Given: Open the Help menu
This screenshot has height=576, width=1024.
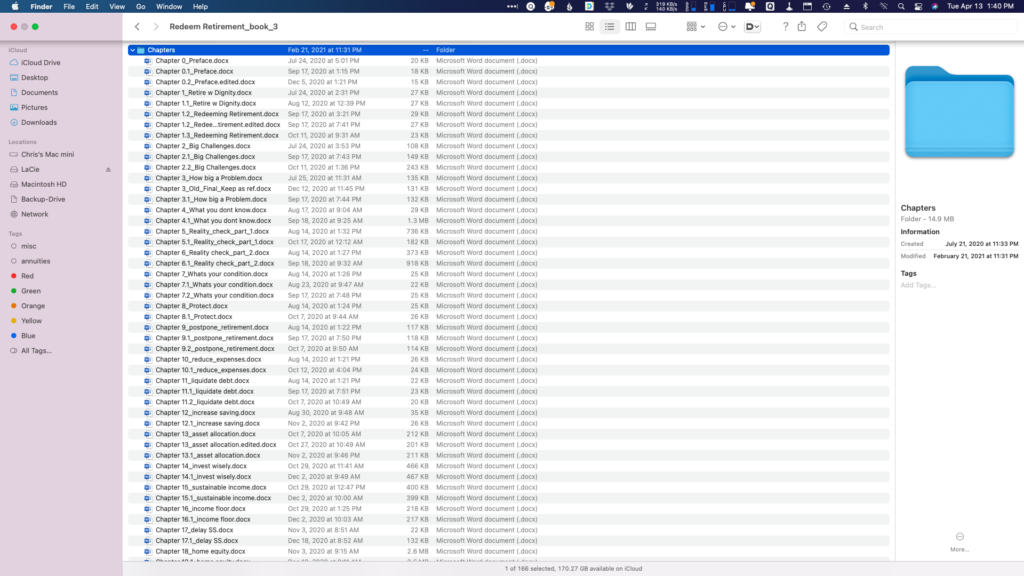Looking at the screenshot, I should tap(200, 7).
